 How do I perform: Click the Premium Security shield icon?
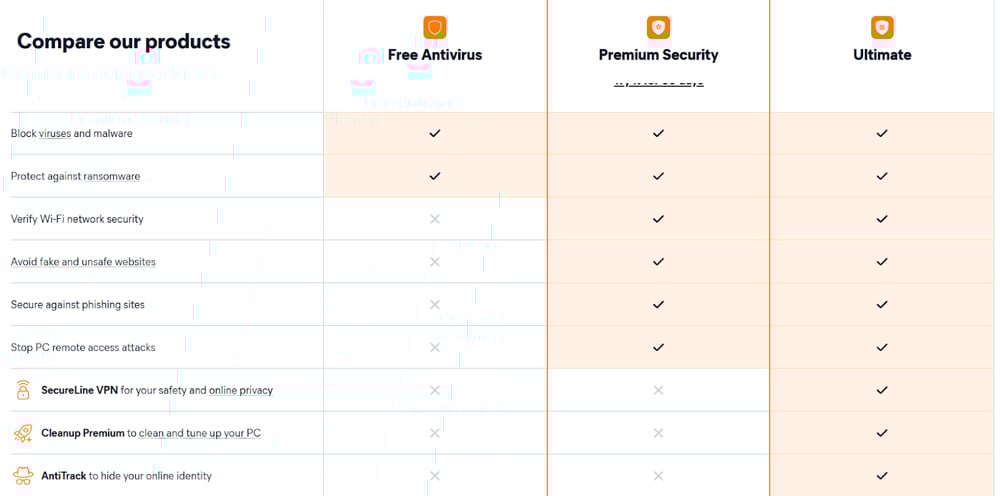click(x=658, y=27)
